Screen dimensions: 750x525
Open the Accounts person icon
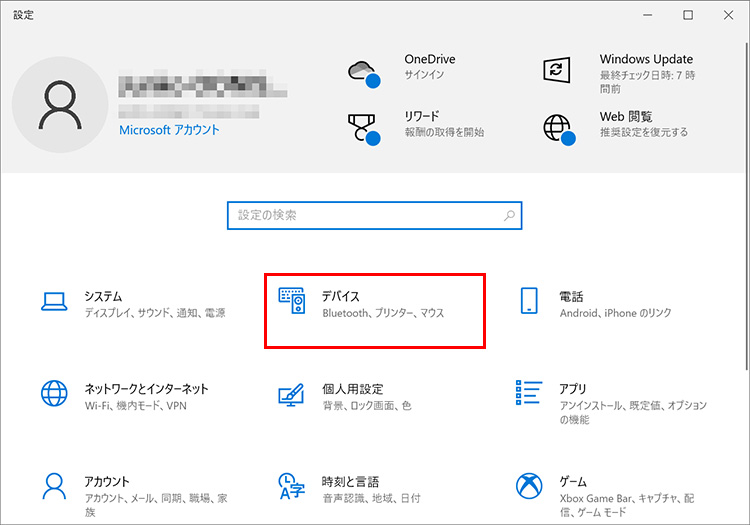[54, 487]
